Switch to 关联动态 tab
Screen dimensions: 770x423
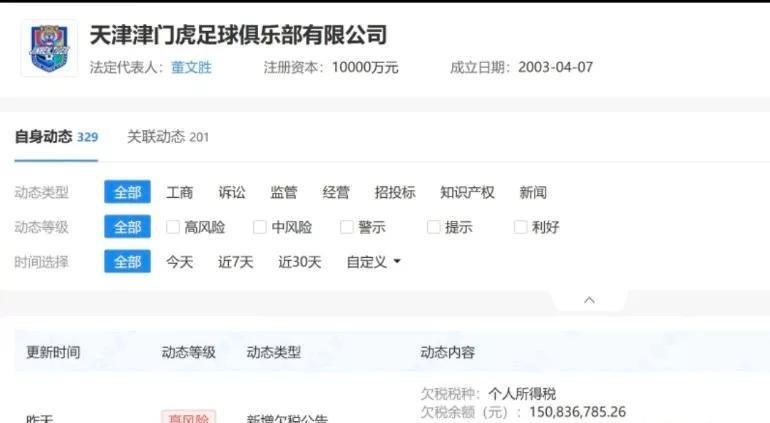click(168, 137)
